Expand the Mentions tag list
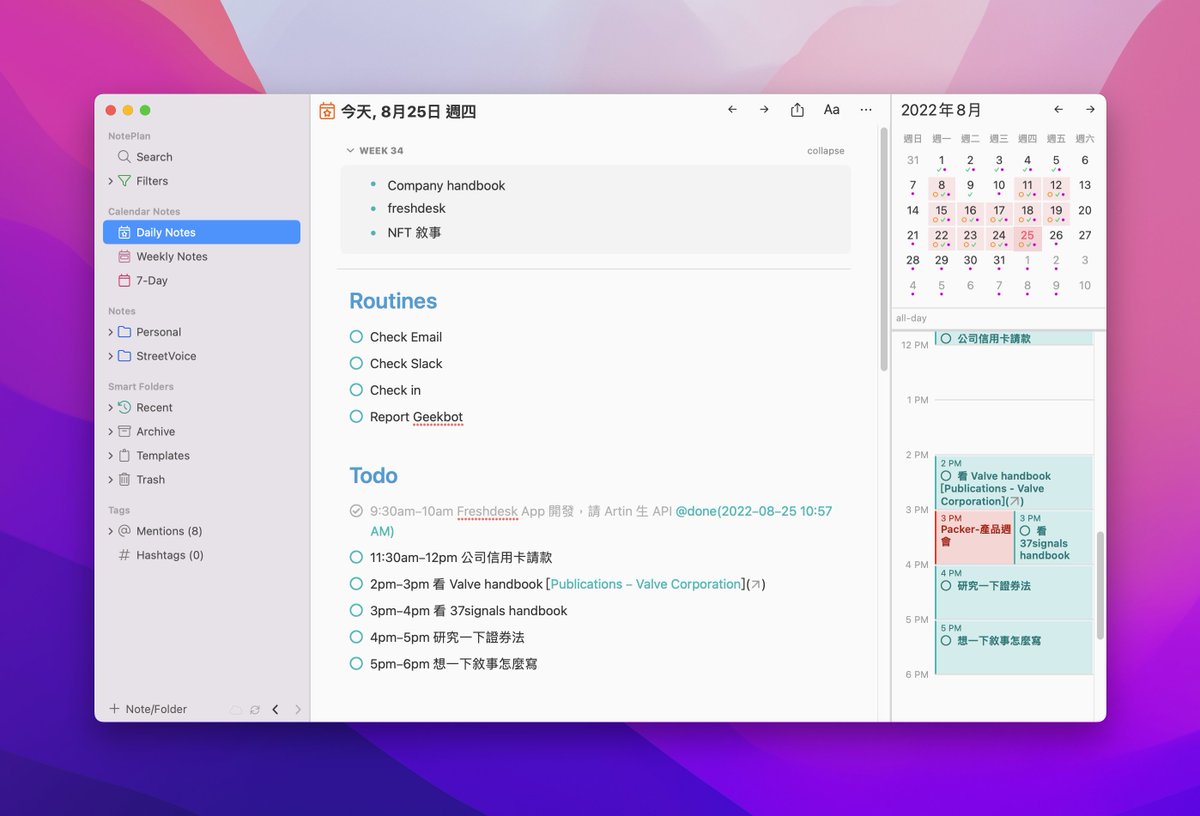Viewport: 1200px width, 816px height. point(113,531)
